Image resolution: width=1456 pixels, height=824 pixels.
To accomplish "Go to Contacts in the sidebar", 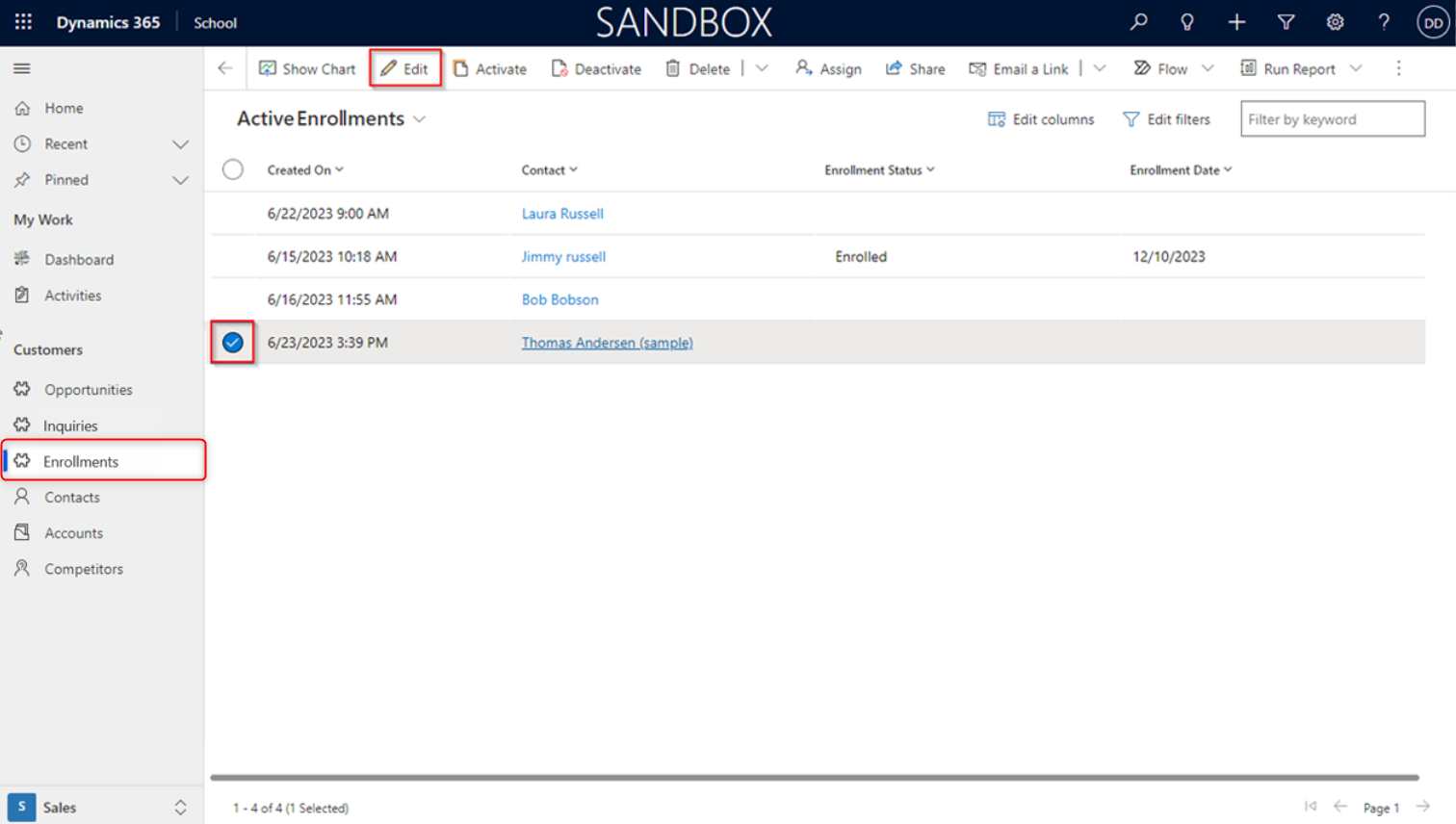I will [x=72, y=498].
